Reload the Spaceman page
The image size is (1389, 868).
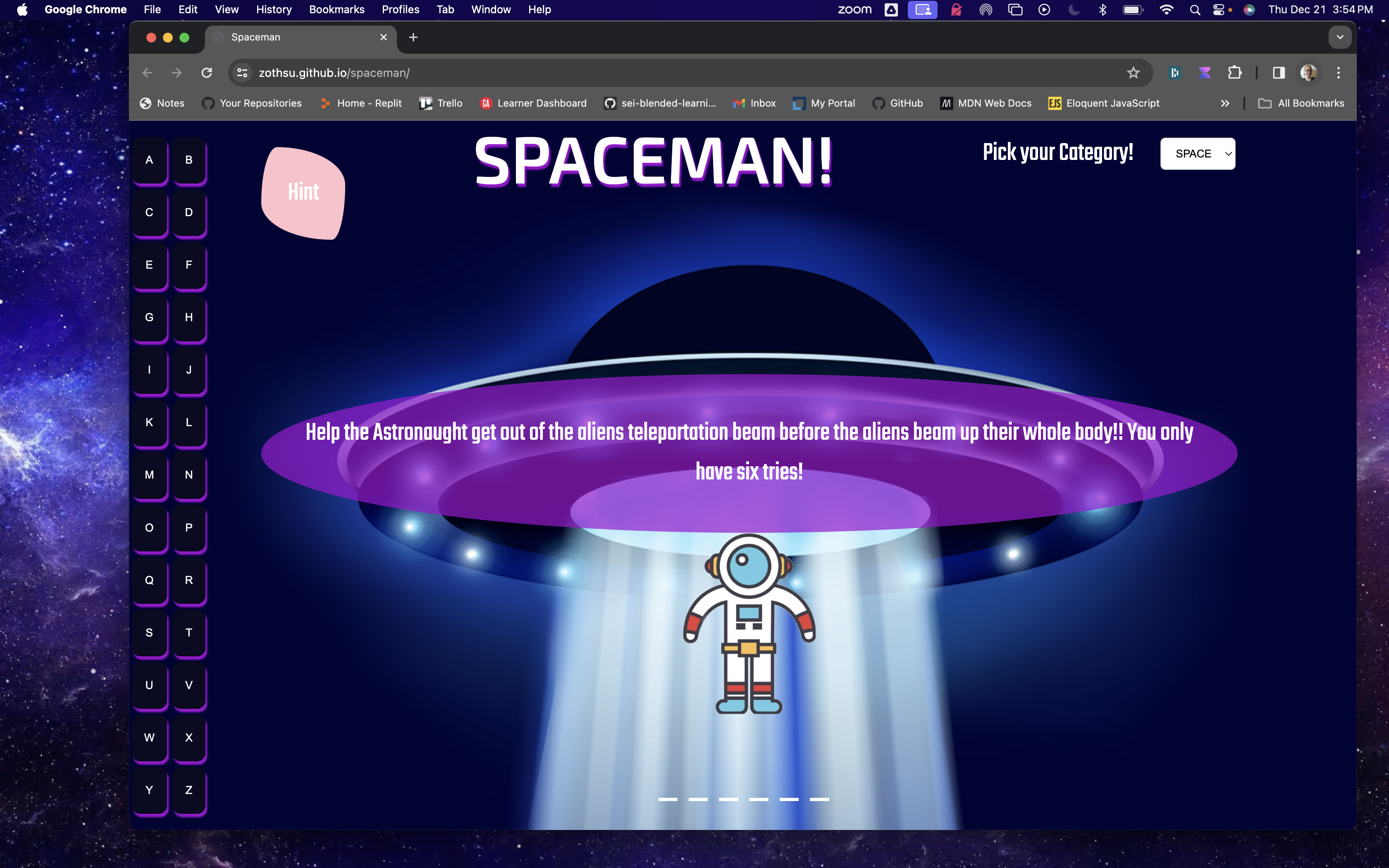pyautogui.click(x=207, y=73)
